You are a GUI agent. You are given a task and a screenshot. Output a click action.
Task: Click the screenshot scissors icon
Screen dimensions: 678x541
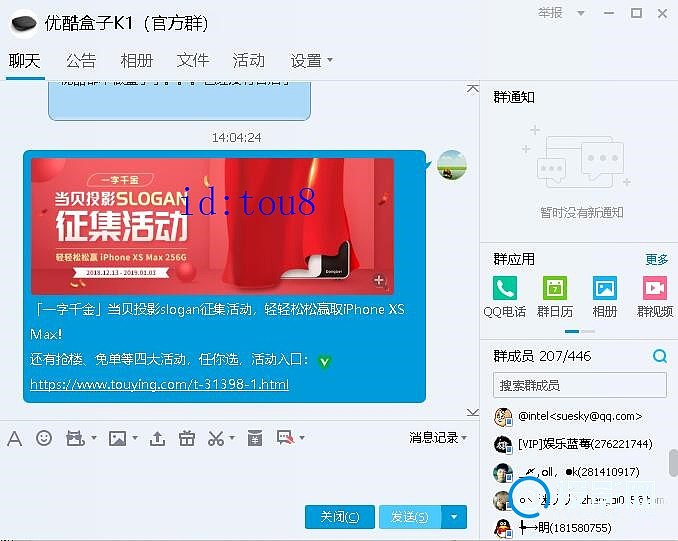pos(216,438)
